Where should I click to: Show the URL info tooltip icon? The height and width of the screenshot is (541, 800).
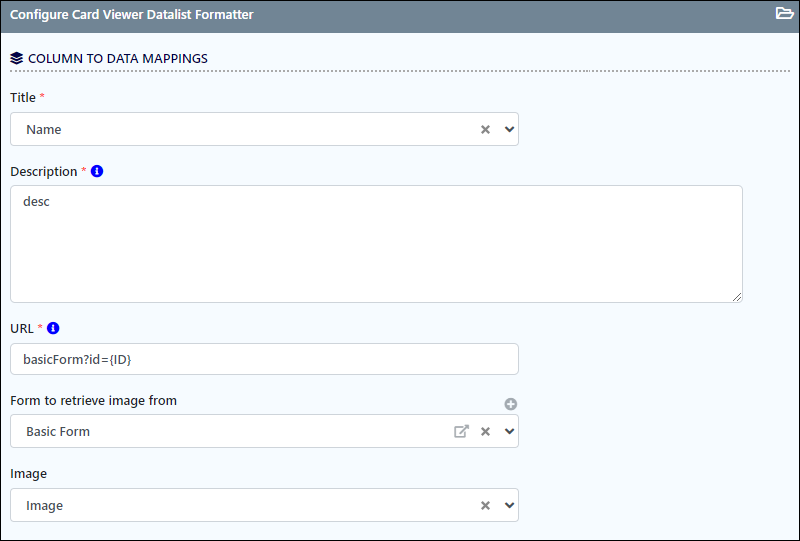[53, 328]
